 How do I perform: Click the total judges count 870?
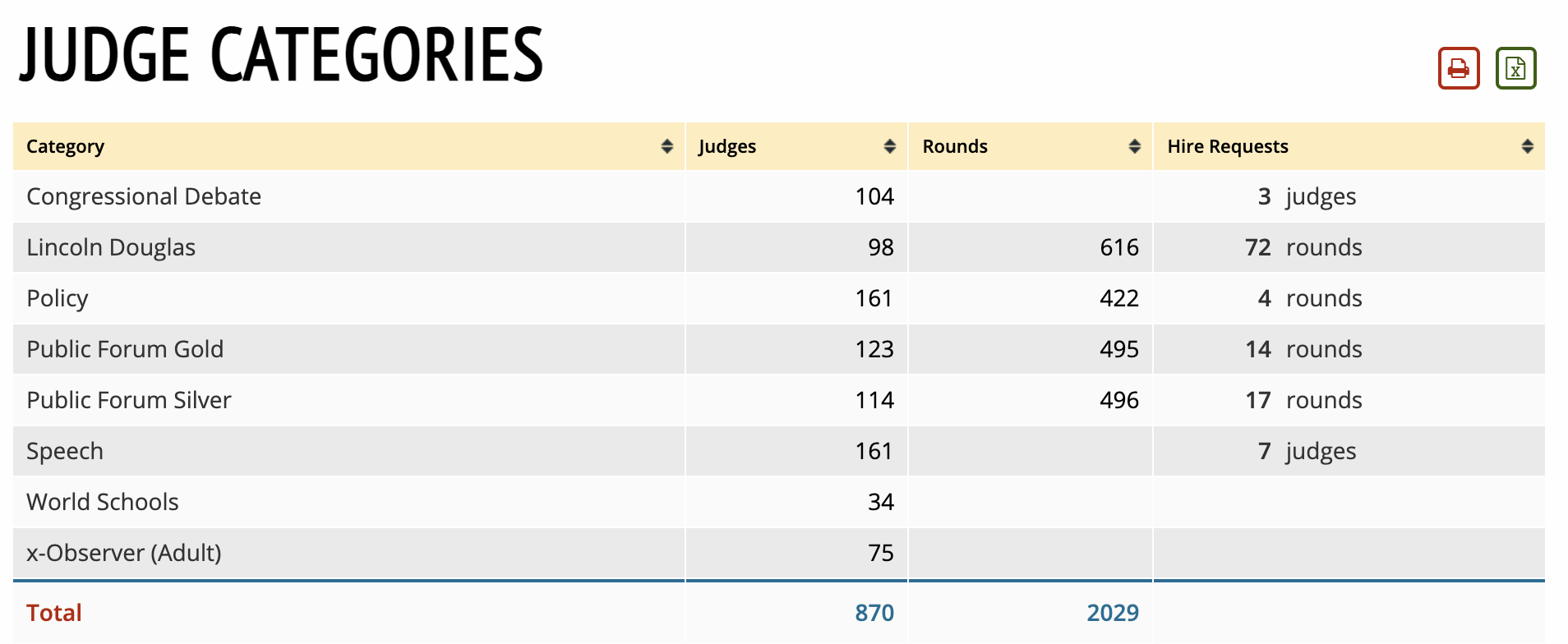pos(874,613)
